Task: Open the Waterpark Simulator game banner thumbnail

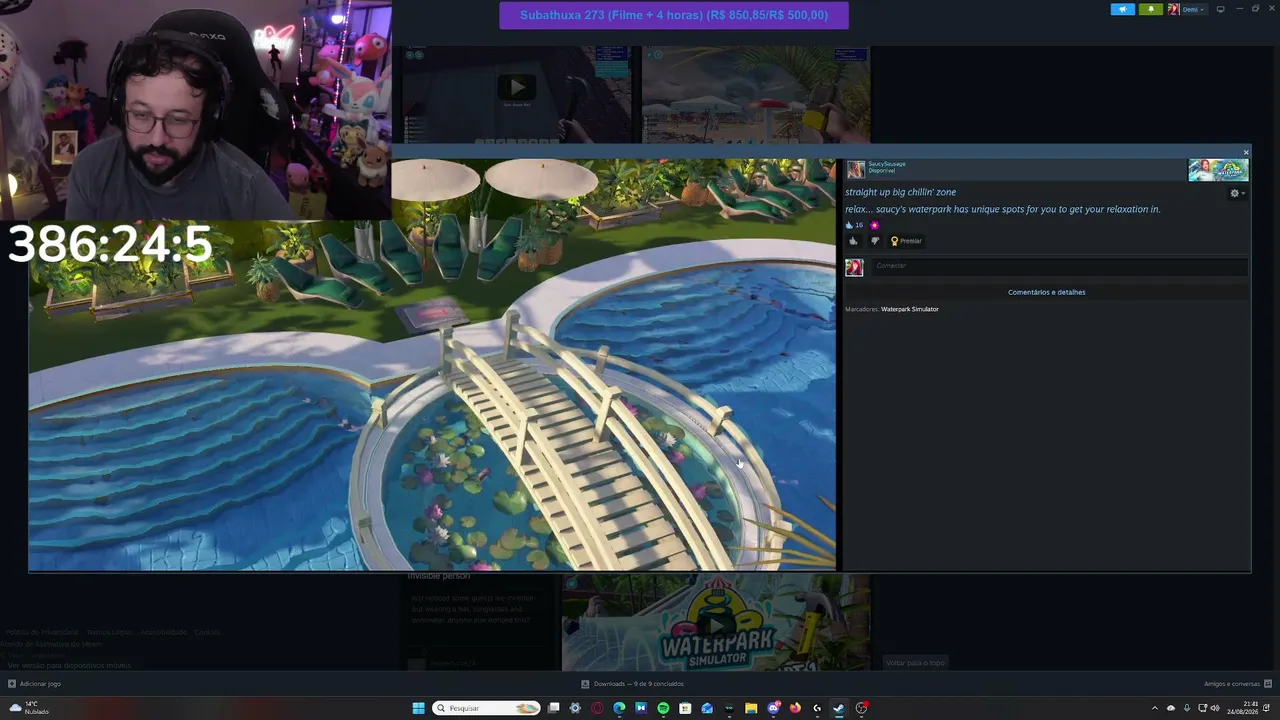Action: point(1218,170)
